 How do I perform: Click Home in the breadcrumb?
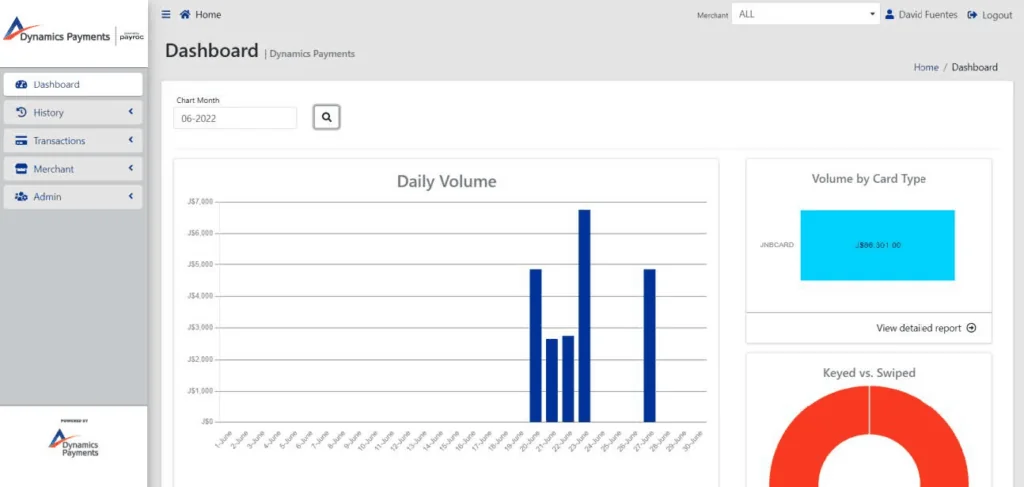926,67
